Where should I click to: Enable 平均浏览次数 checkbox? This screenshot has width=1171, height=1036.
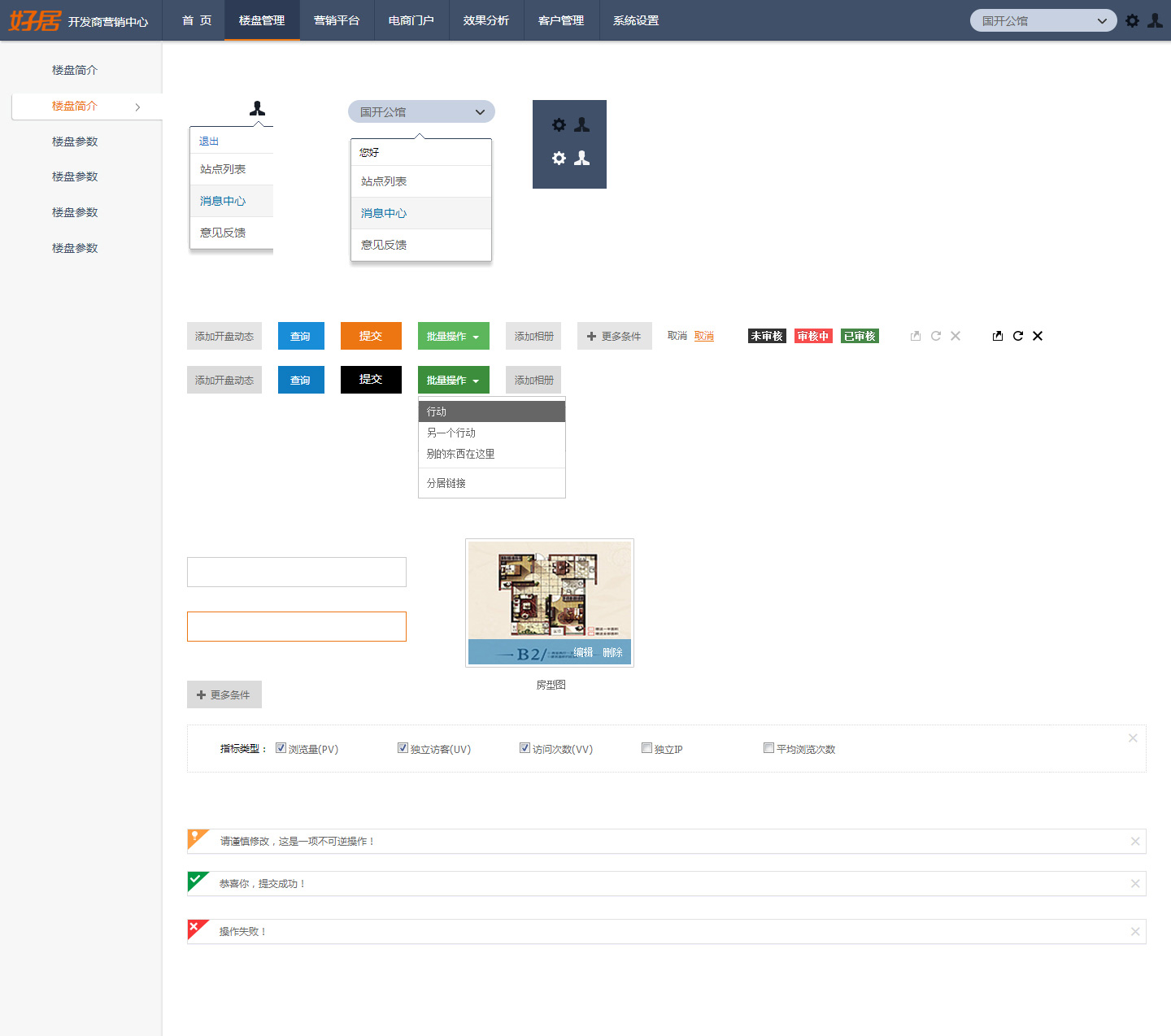pyautogui.click(x=768, y=748)
